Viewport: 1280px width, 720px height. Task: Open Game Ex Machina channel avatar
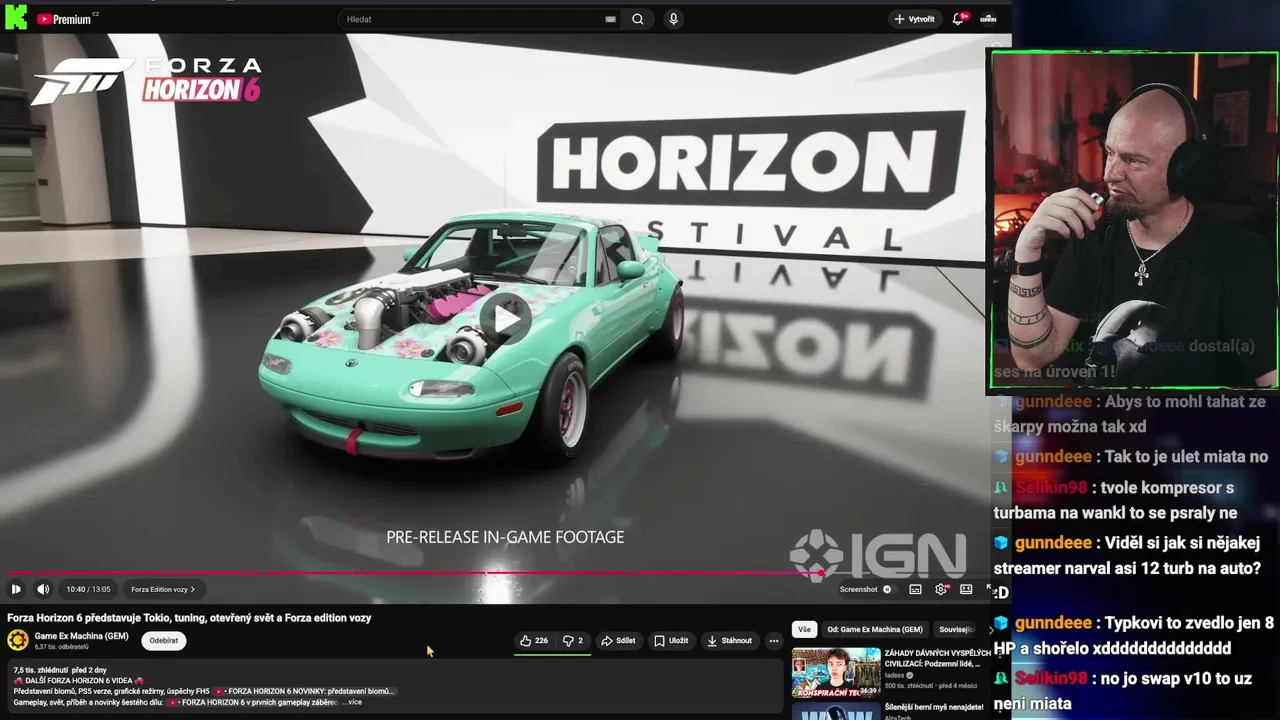18,640
